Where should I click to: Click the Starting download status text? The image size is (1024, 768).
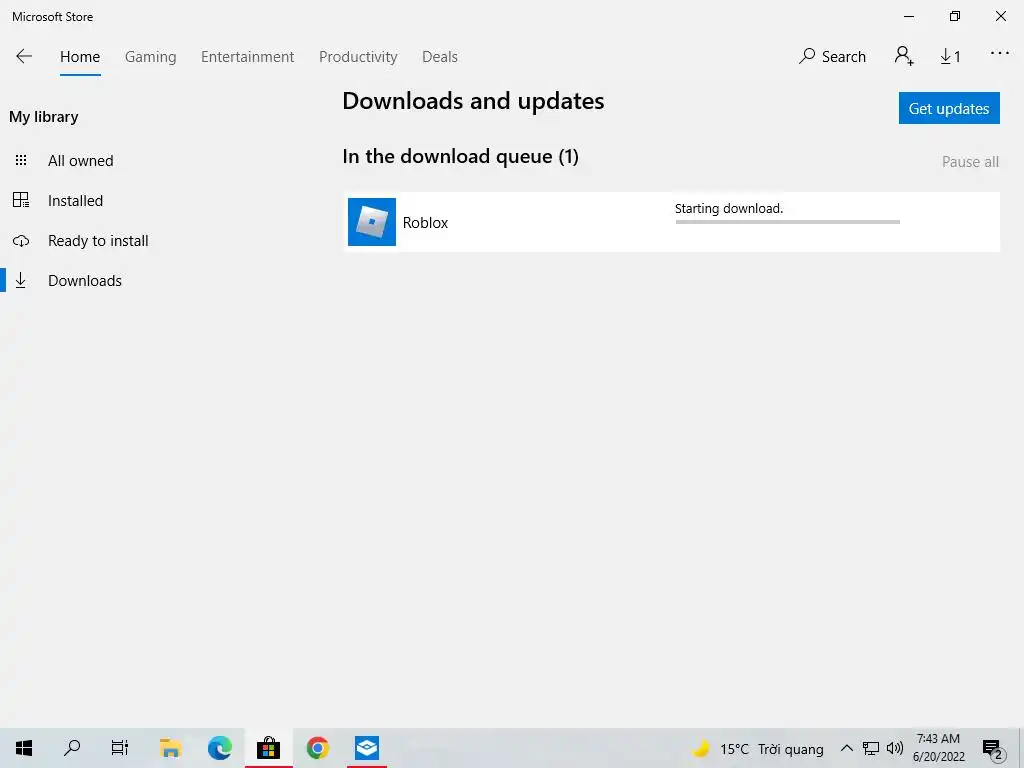[x=728, y=208]
